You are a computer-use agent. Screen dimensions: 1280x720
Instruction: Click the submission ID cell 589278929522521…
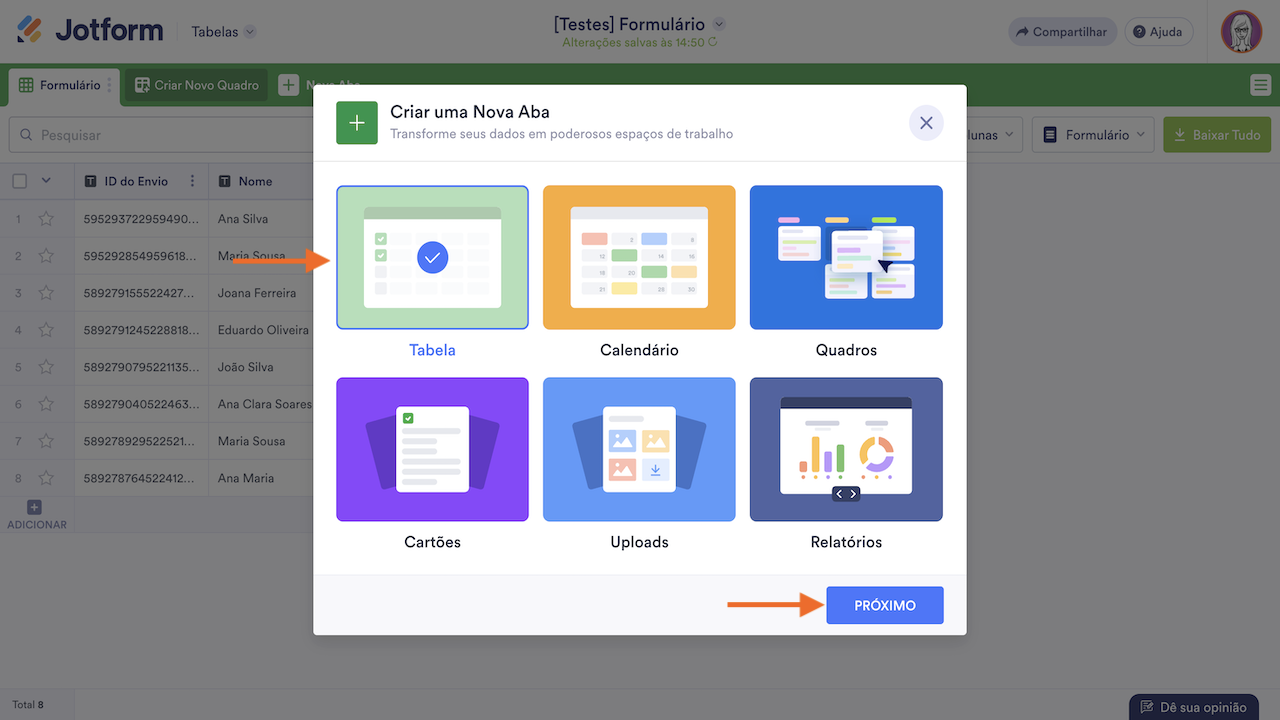pos(141,441)
